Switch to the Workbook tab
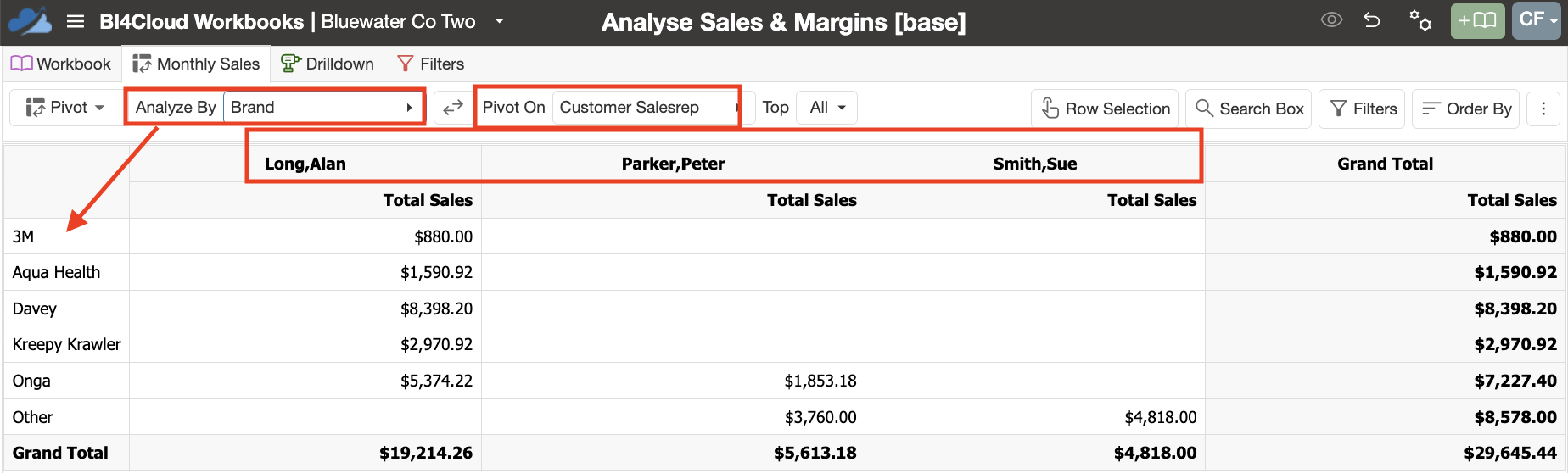 pyautogui.click(x=61, y=64)
